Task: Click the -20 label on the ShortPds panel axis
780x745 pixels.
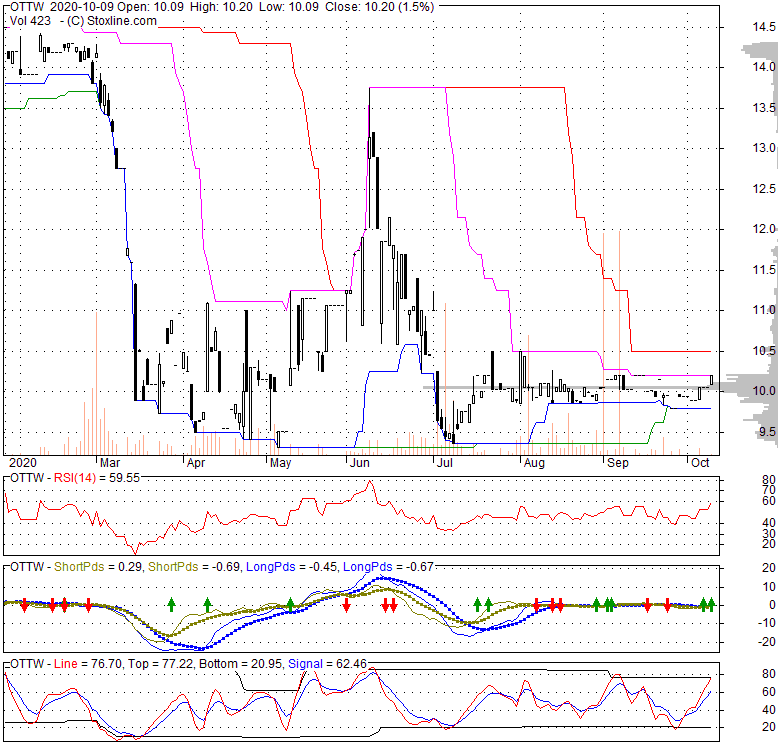Action: click(767, 642)
